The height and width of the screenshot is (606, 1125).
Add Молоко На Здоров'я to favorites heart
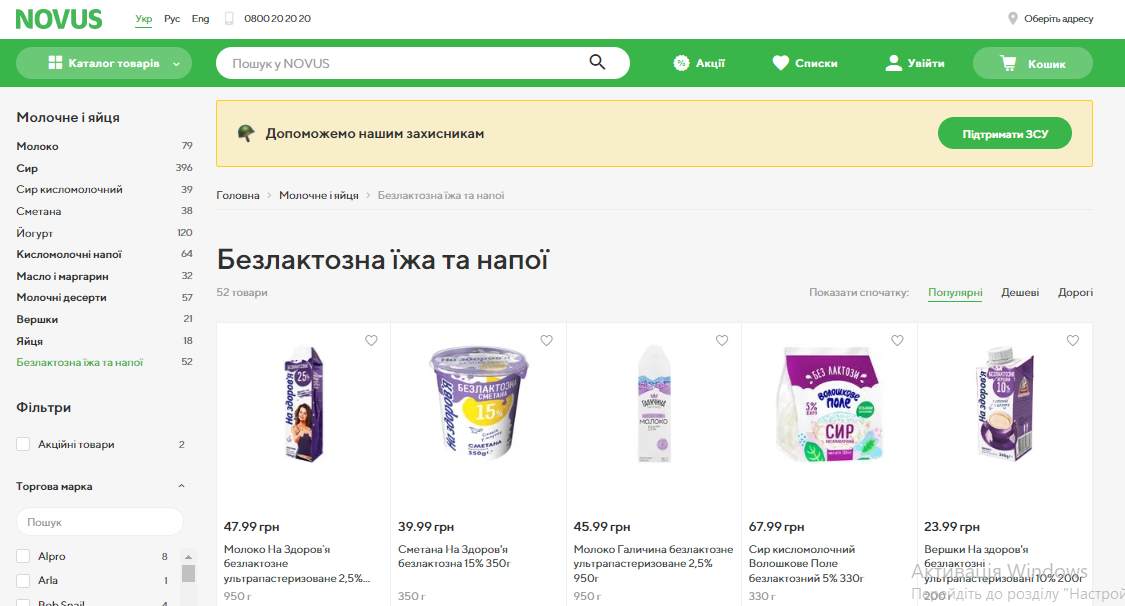pos(371,341)
